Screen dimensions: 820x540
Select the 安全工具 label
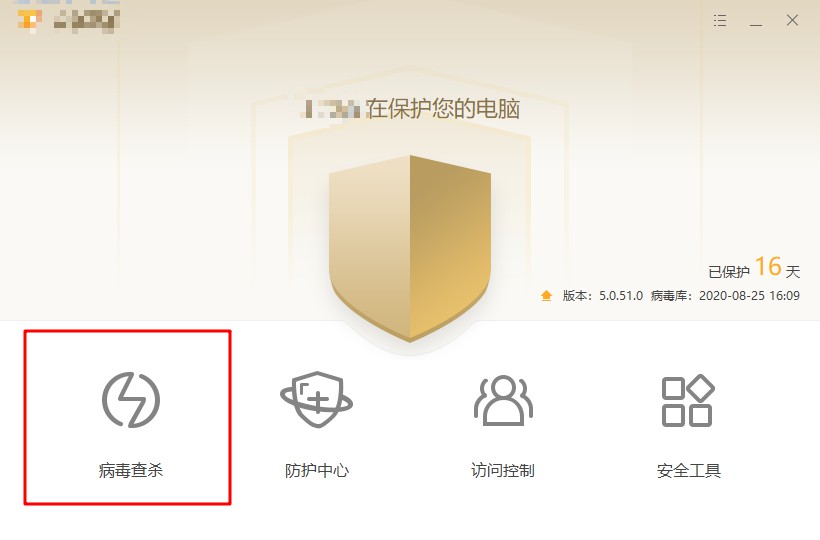click(689, 470)
